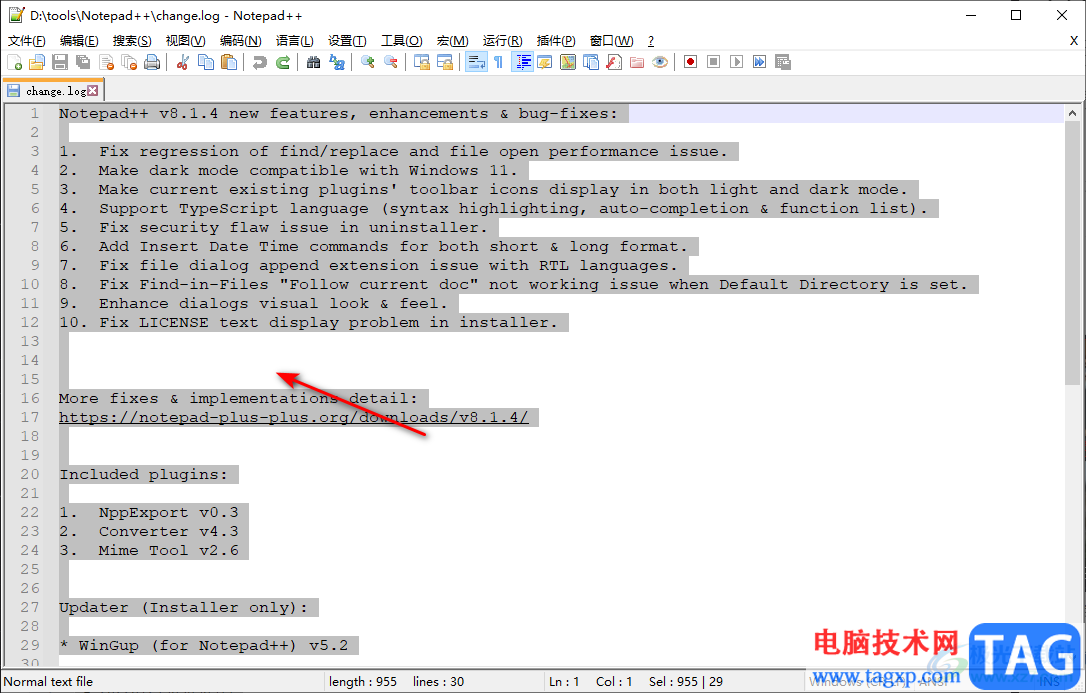Open the 宏(M) menu
The height and width of the screenshot is (693, 1086).
tap(452, 41)
